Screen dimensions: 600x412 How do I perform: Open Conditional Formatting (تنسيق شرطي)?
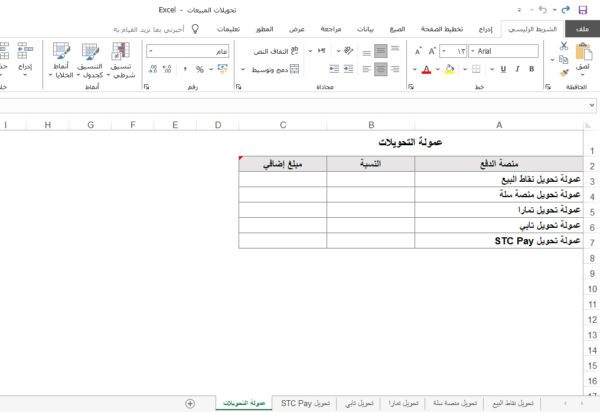tap(121, 60)
